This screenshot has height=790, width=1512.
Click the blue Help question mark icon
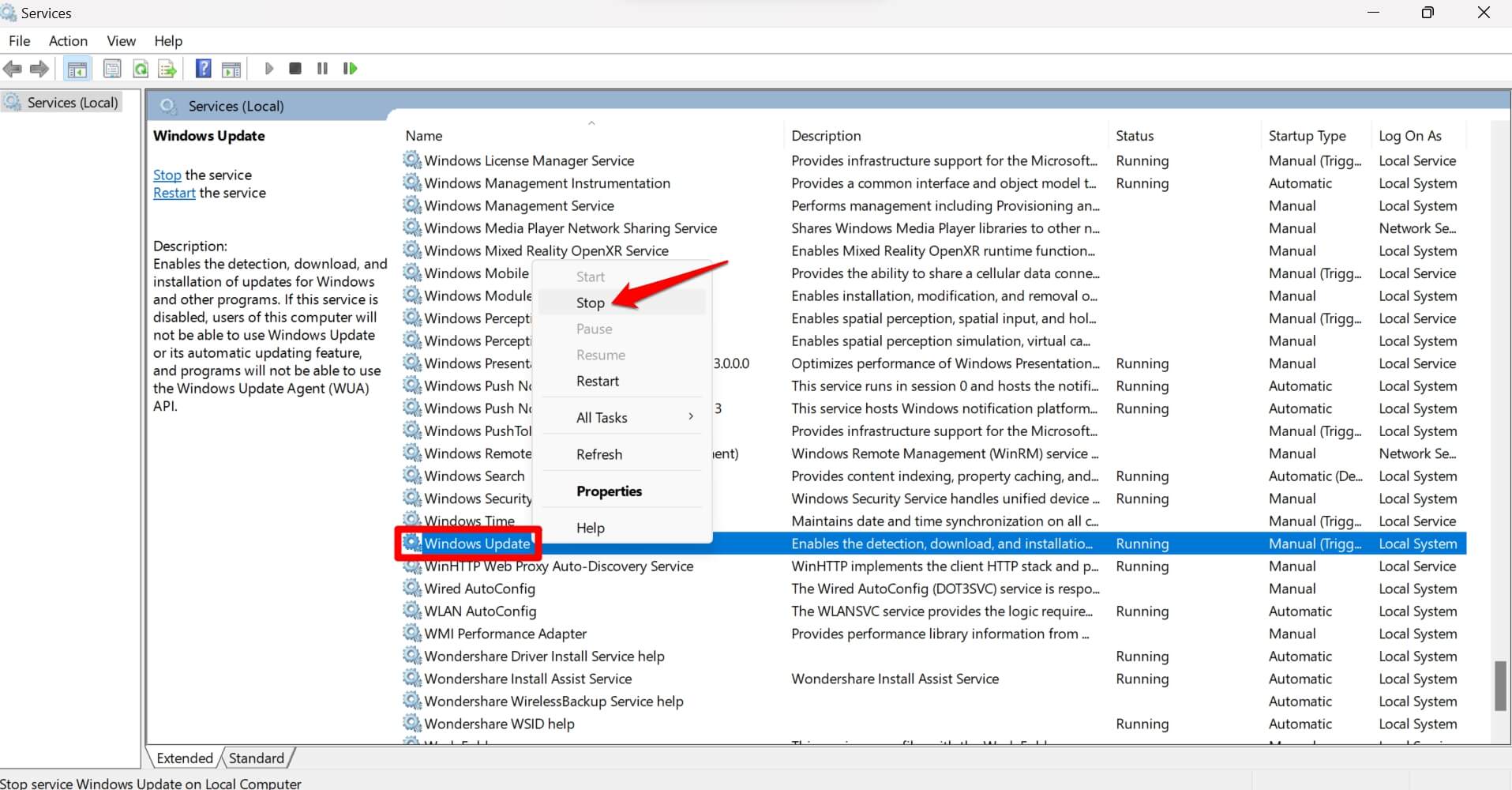pos(203,69)
